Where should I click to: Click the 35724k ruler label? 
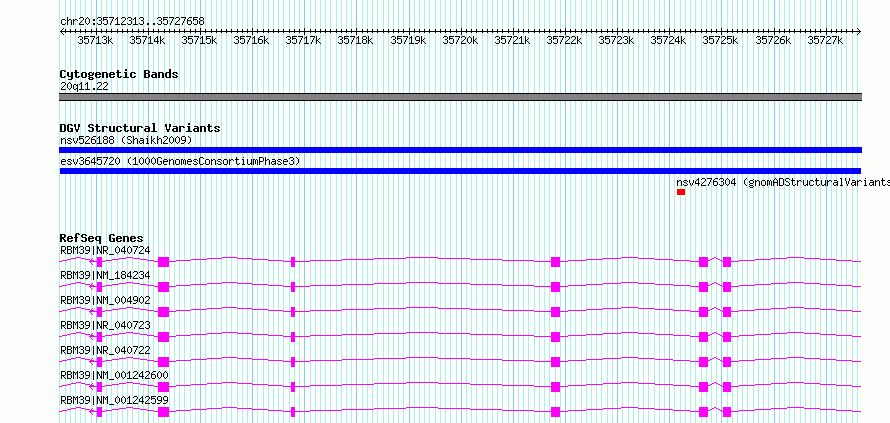[x=668, y=40]
